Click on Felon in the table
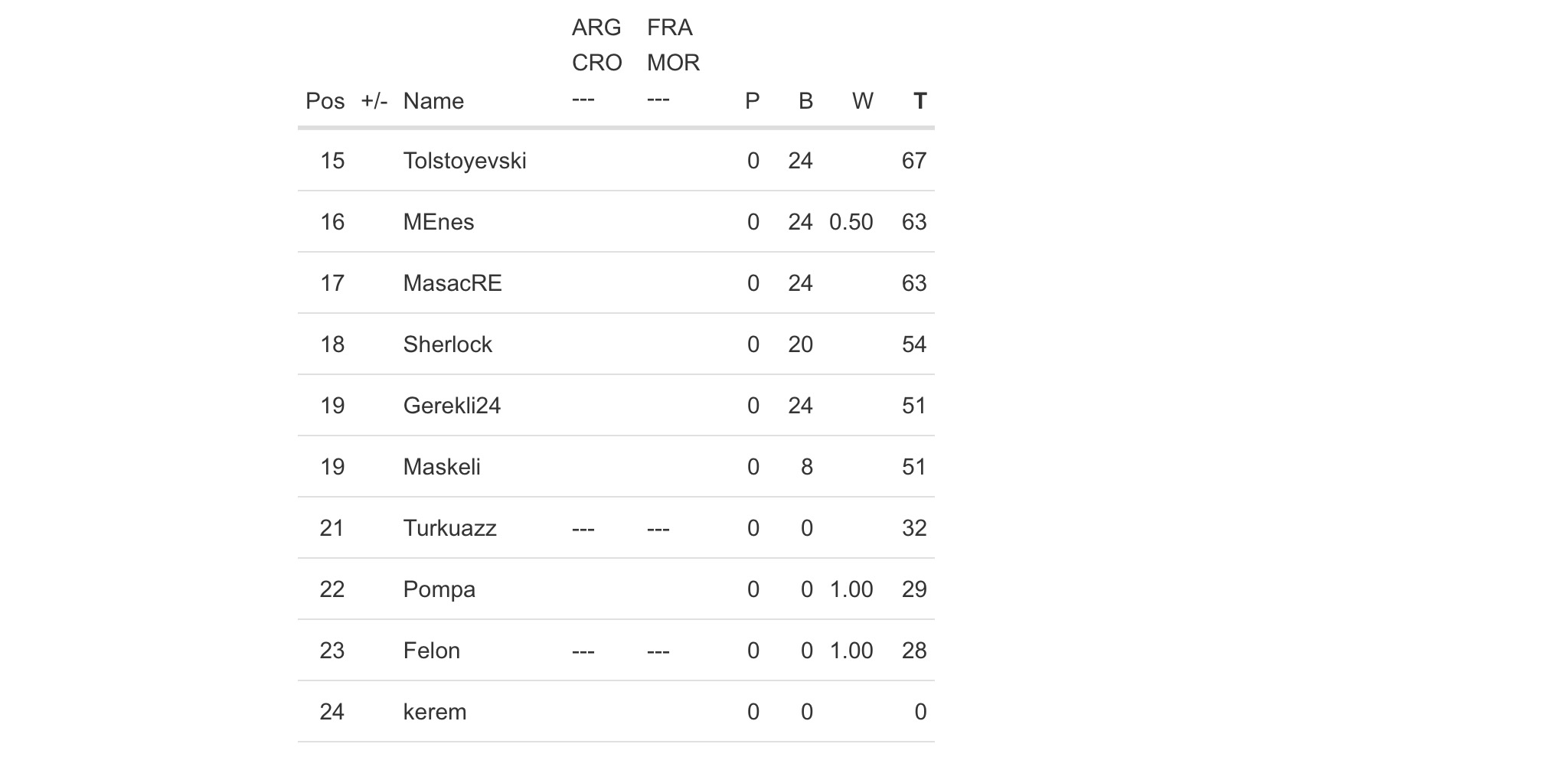 point(431,651)
